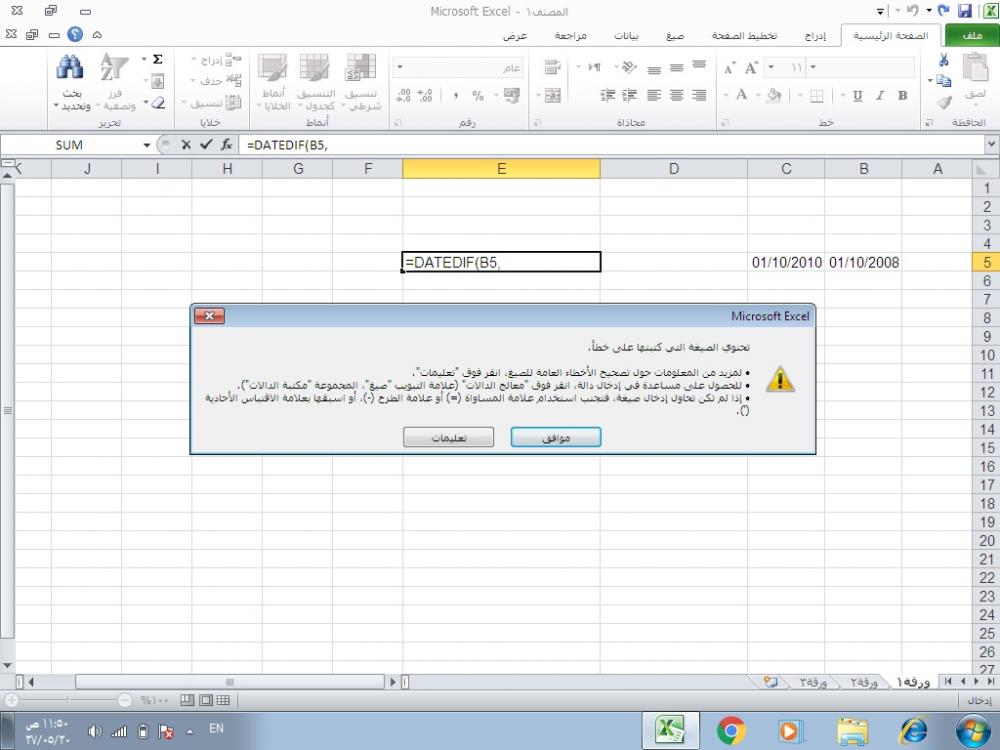Image resolution: width=1000 pixels, height=750 pixels.
Task: Click the Accounting Number Format icon
Action: coord(511,96)
